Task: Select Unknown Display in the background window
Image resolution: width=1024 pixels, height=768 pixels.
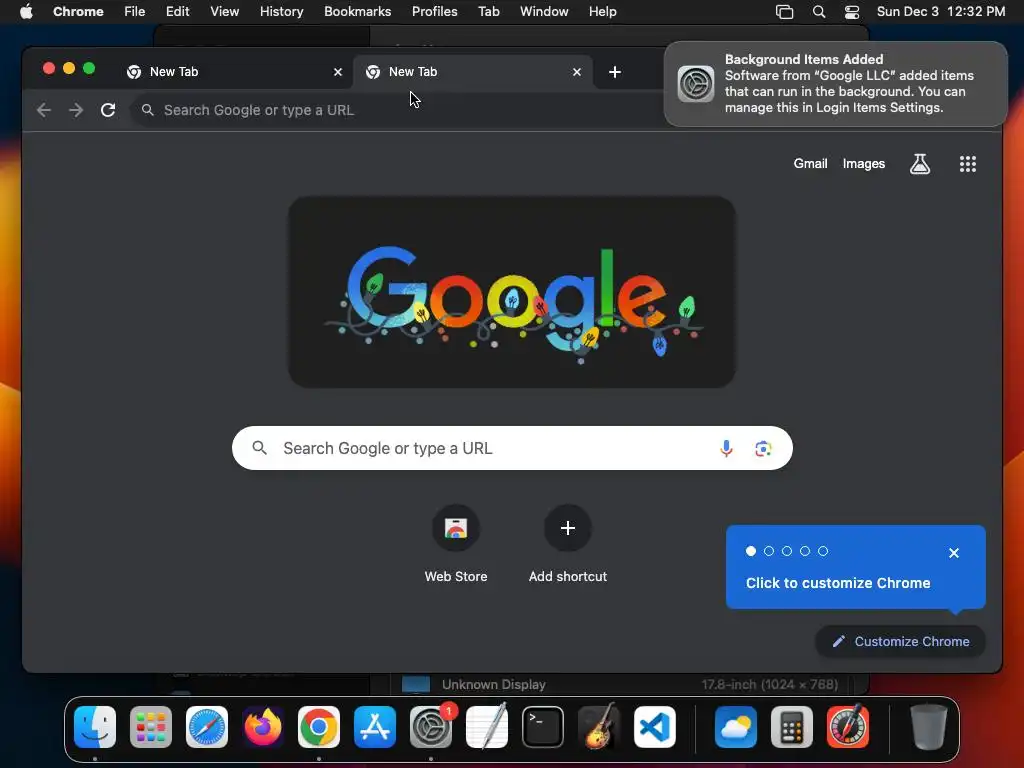Action: [619, 684]
